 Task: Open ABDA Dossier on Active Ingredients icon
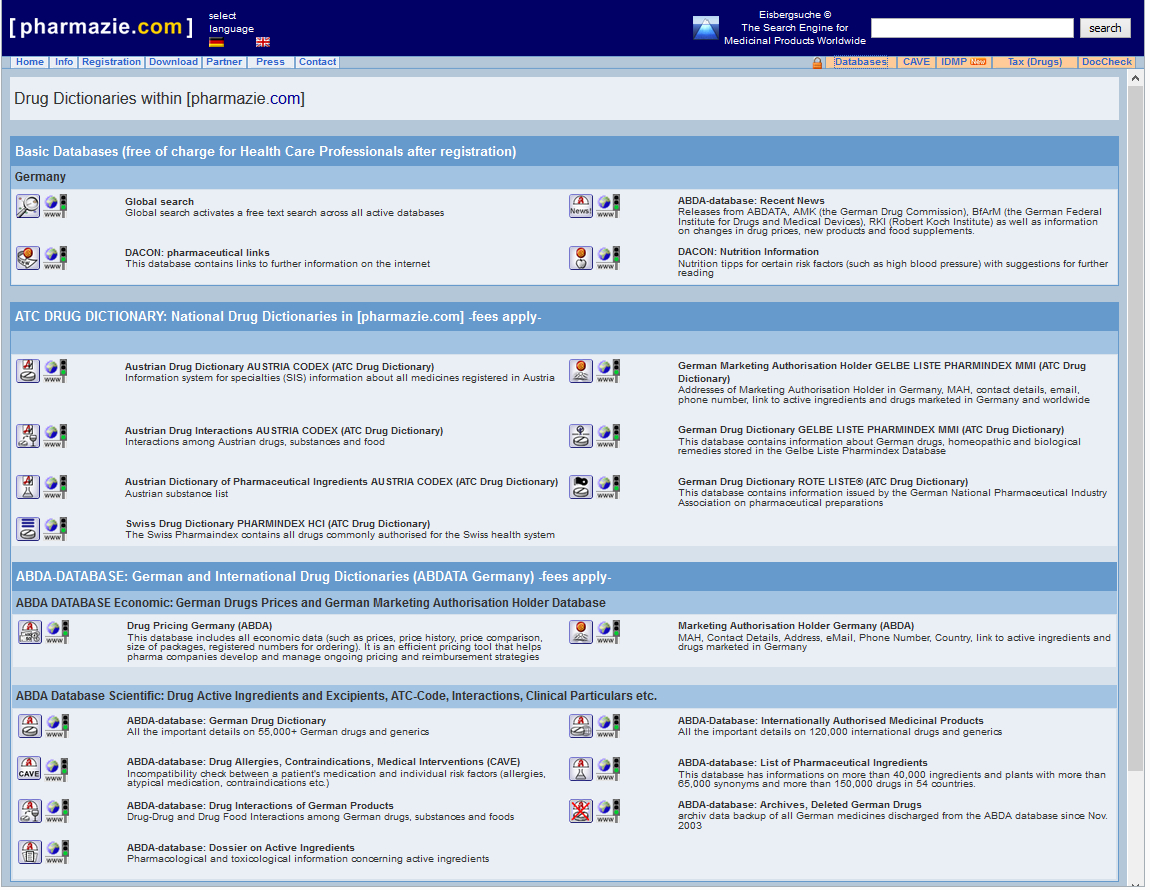point(30,852)
